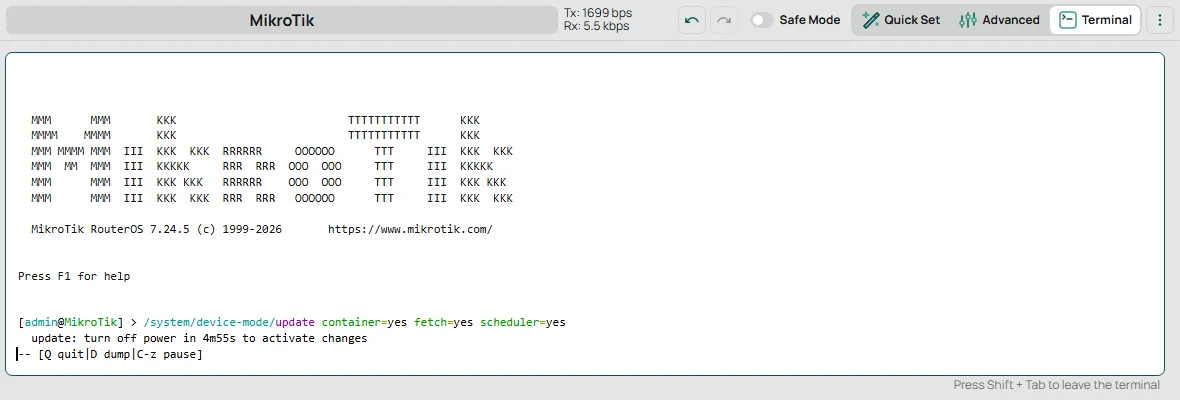
Task: Click the Tx/Rx traffic rate readout
Action: 598,20
